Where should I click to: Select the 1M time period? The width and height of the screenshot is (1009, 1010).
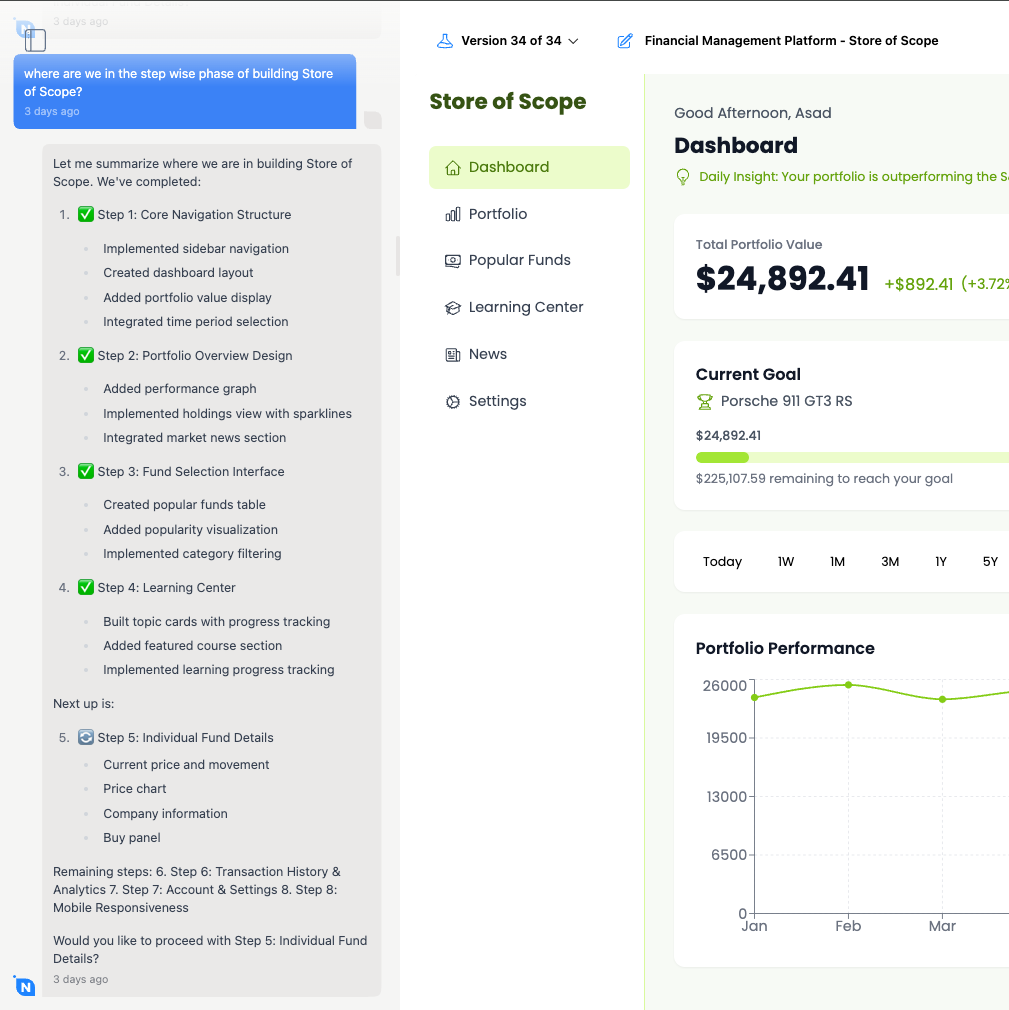[x=838, y=562]
